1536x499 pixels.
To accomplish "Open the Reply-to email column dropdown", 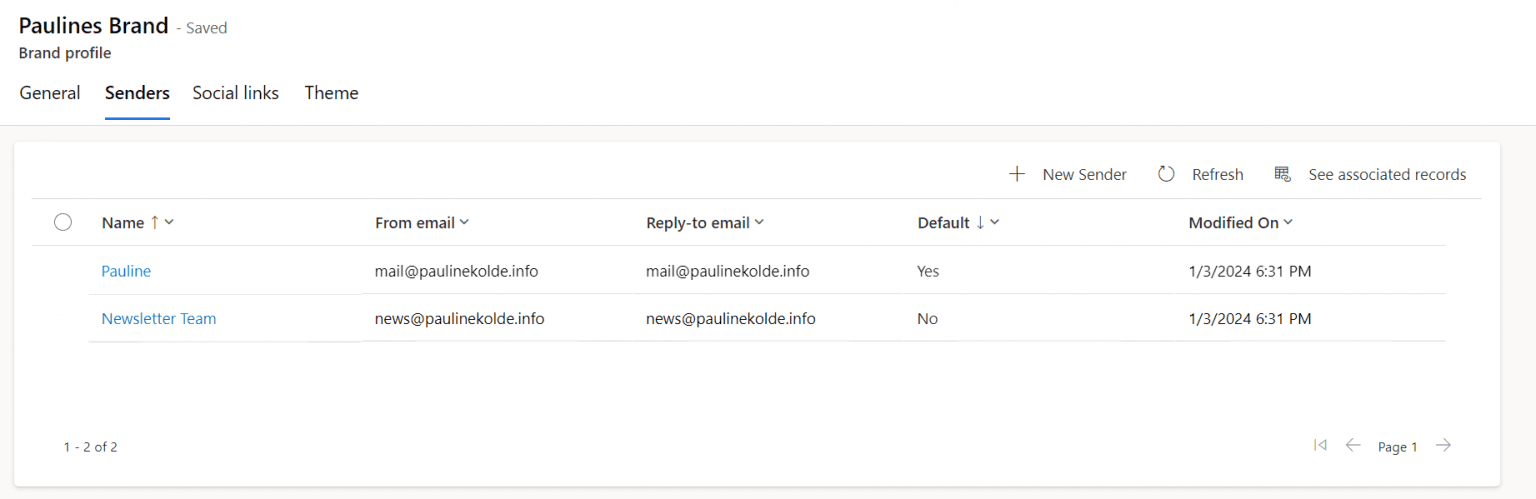I will pyautogui.click(x=759, y=223).
